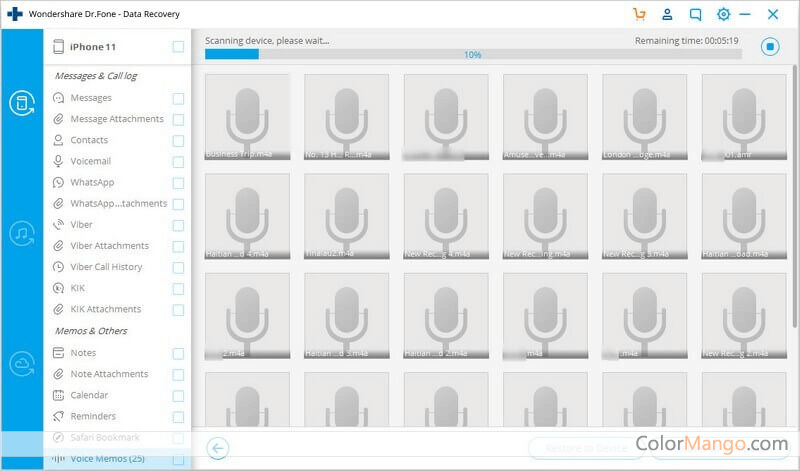Go back with the left arrow button
The width and height of the screenshot is (800, 471).
coord(217,448)
